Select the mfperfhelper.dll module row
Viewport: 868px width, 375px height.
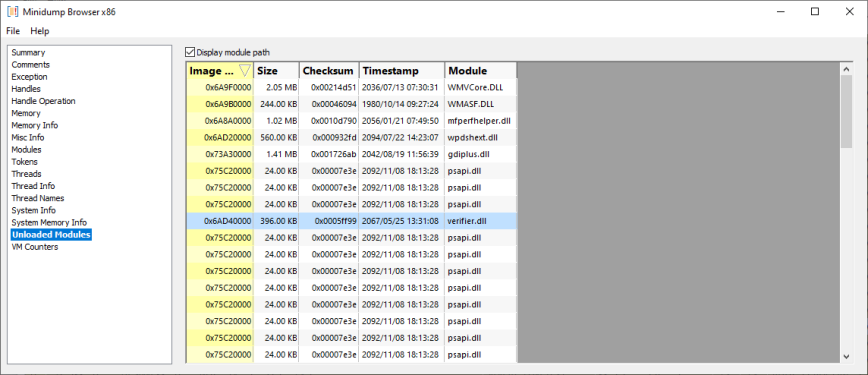352,121
